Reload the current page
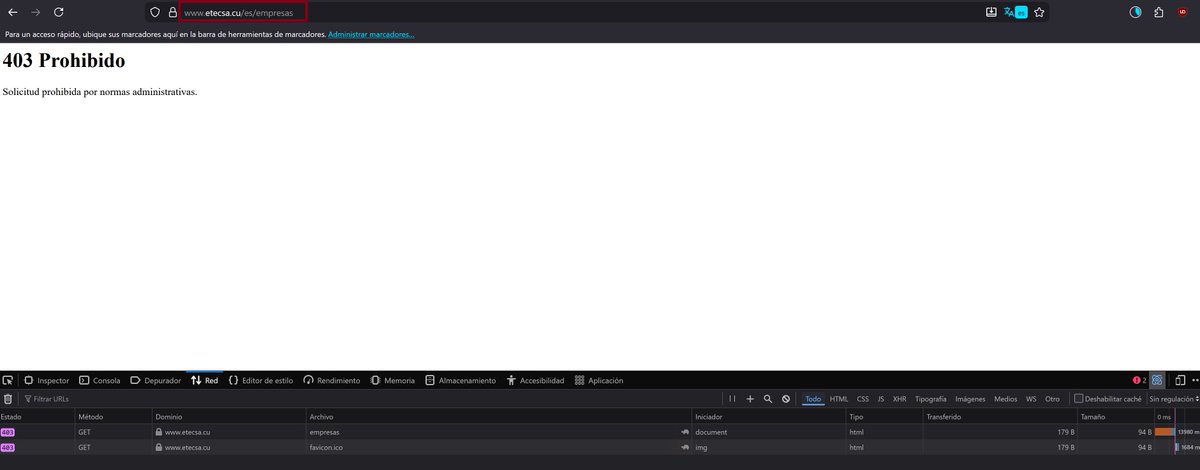1200x470 pixels. coord(59,12)
